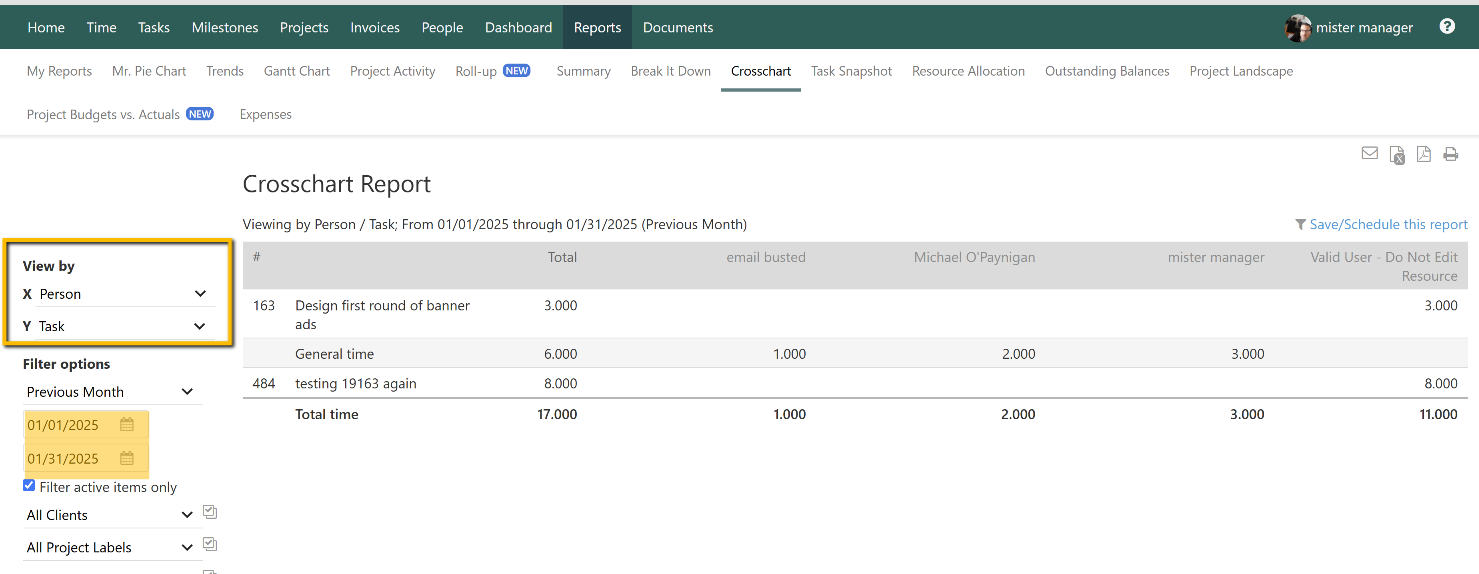Uncheck Filter active items only checkbox
The height and width of the screenshot is (574, 1479).
click(29, 486)
